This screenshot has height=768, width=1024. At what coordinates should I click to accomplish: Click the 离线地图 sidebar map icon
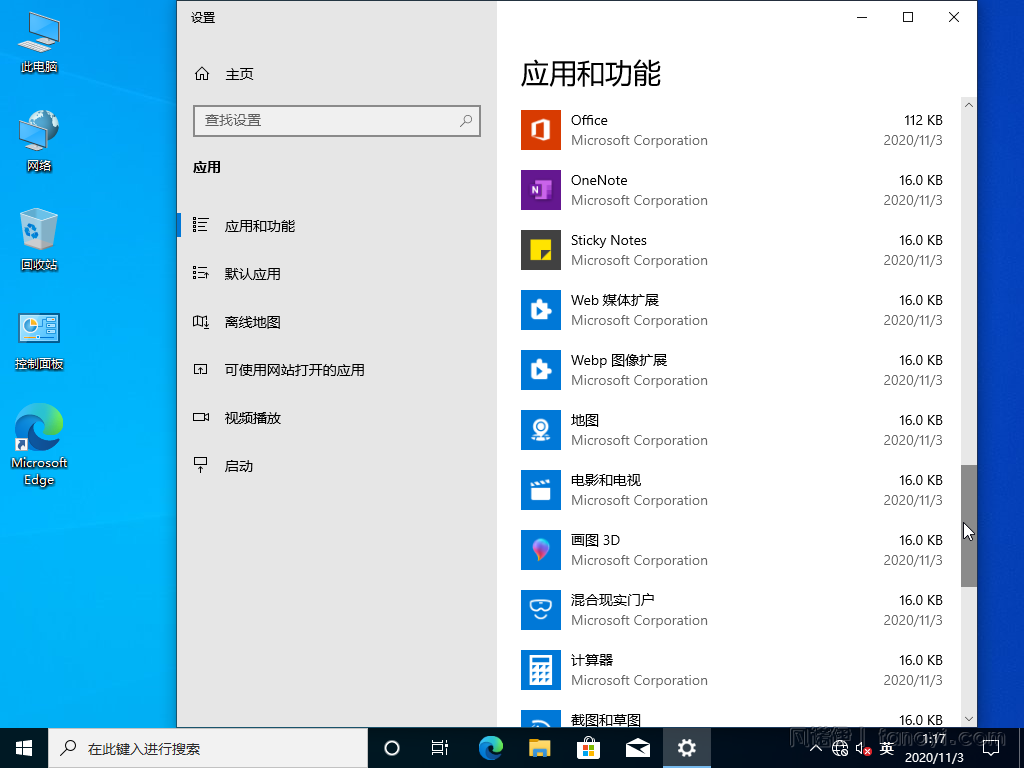tap(200, 321)
